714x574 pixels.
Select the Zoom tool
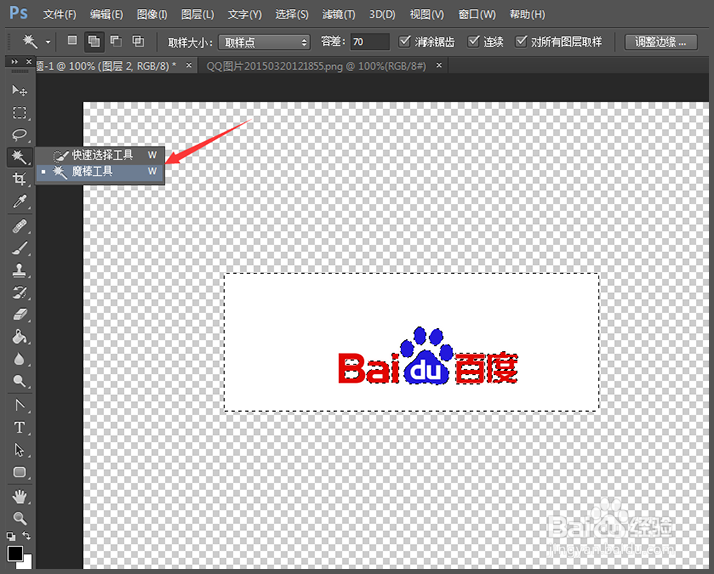click(19, 518)
